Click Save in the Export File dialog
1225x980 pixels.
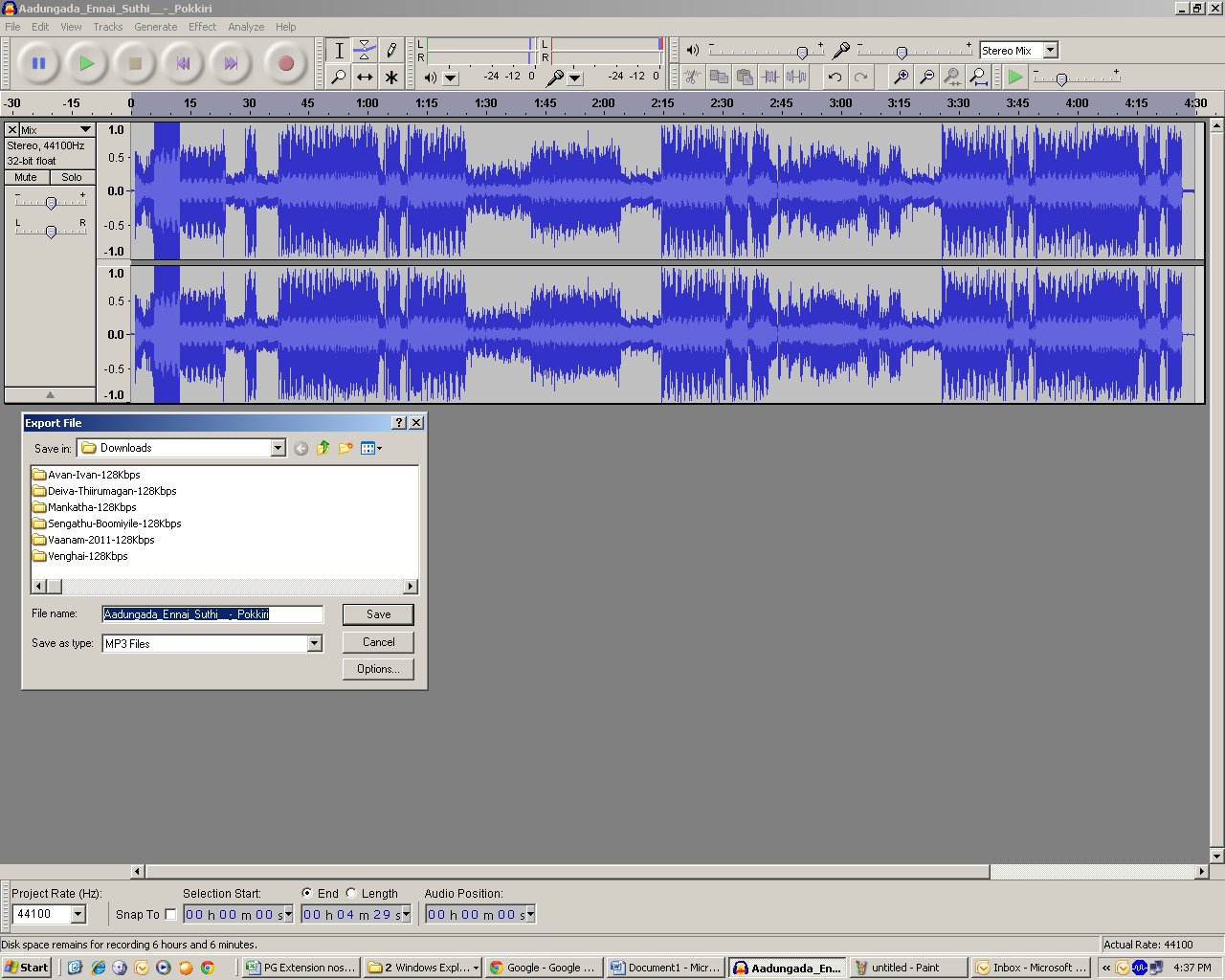[x=378, y=614]
